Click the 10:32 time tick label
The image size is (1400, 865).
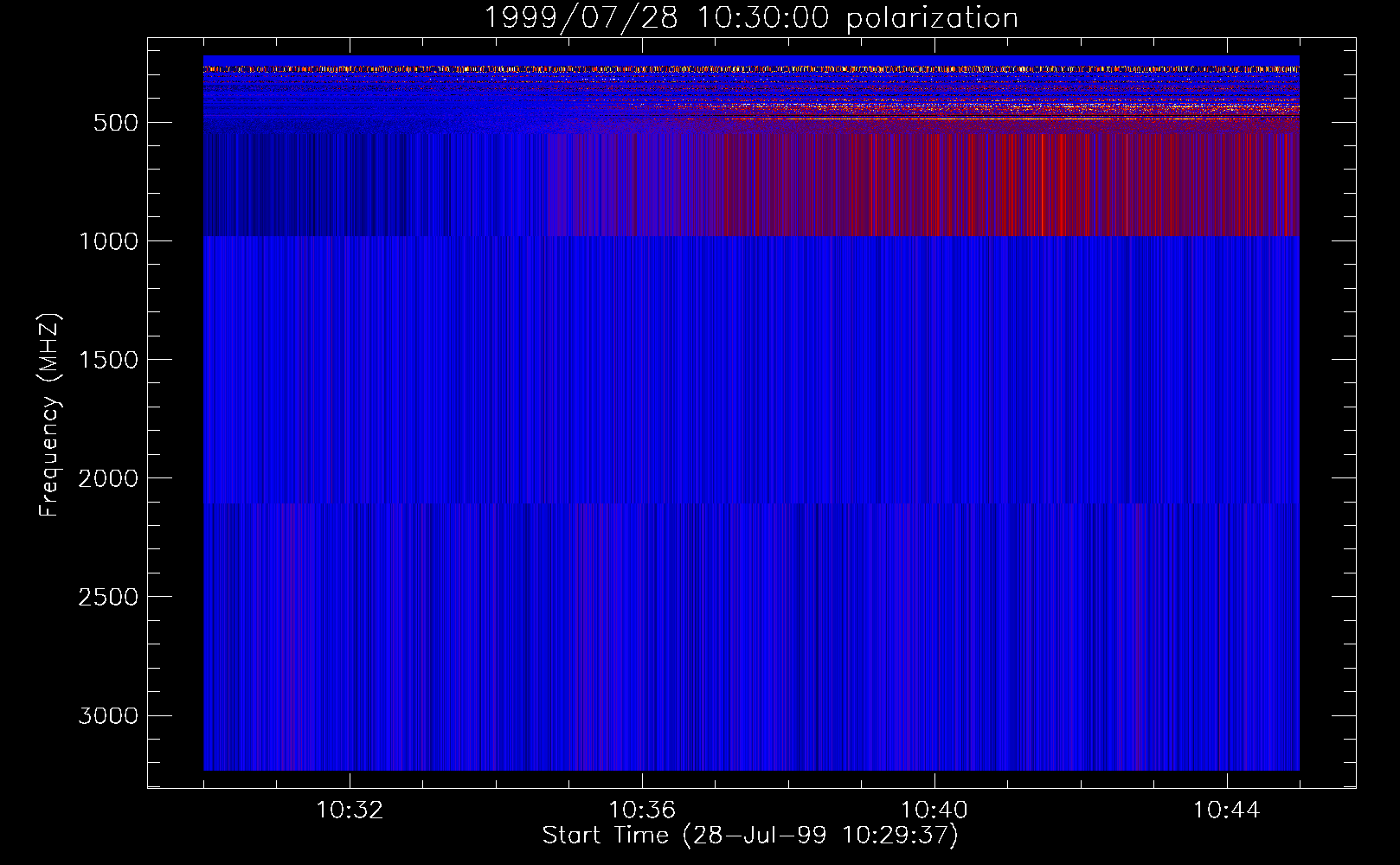(x=350, y=811)
